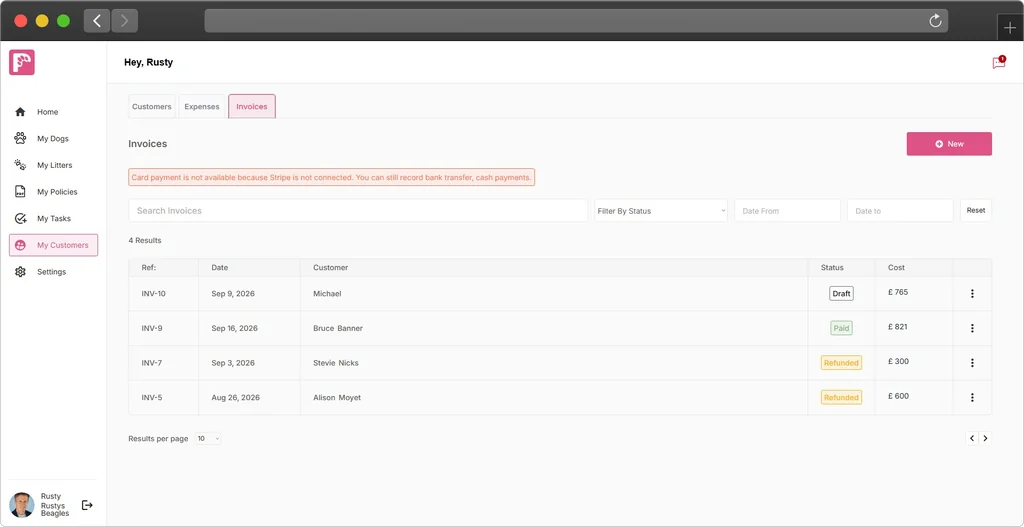The image size is (1024, 527).
Task: Click invoice reference INV-5
Action: tap(152, 398)
